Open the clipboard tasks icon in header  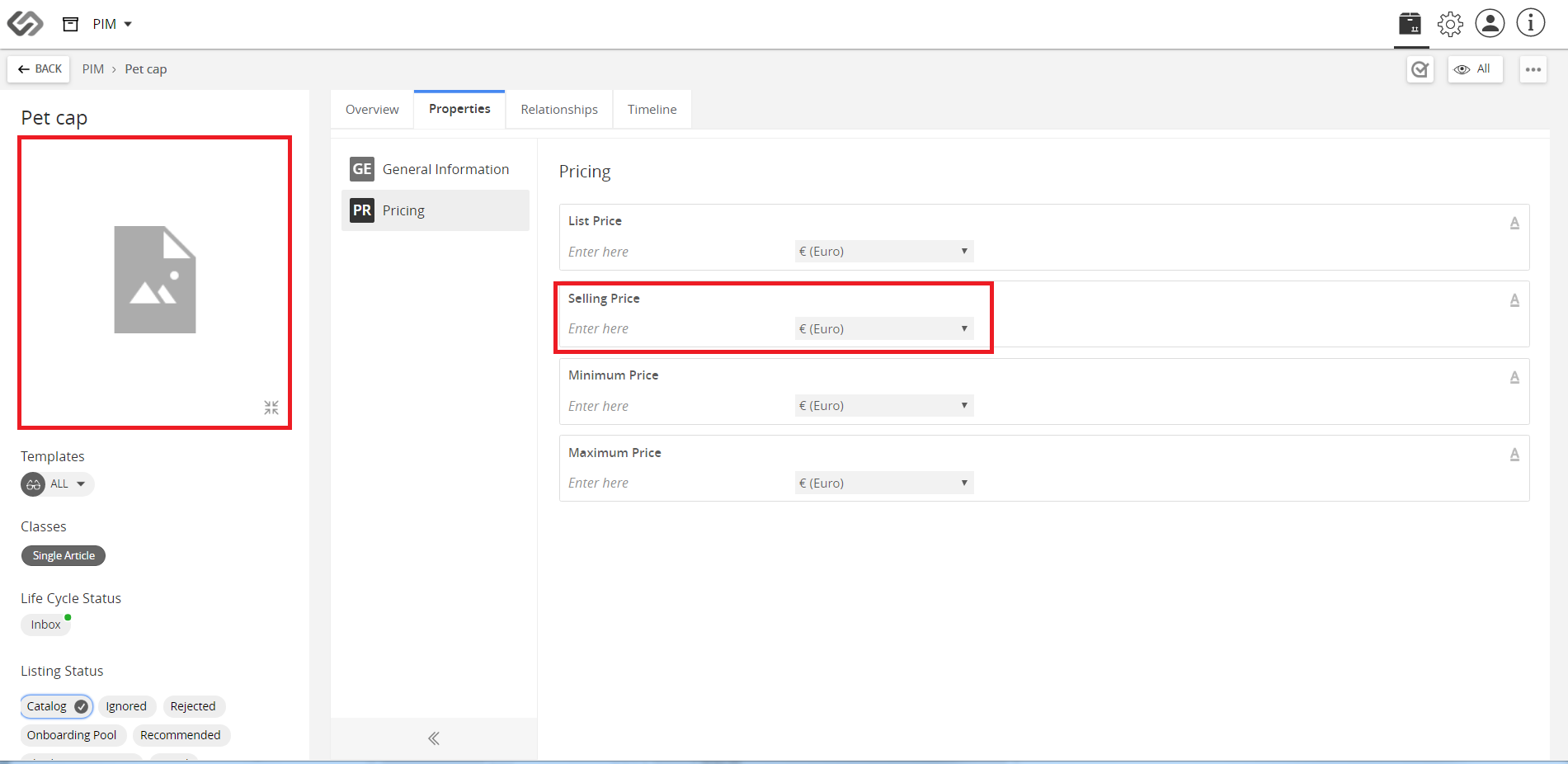(x=1410, y=23)
